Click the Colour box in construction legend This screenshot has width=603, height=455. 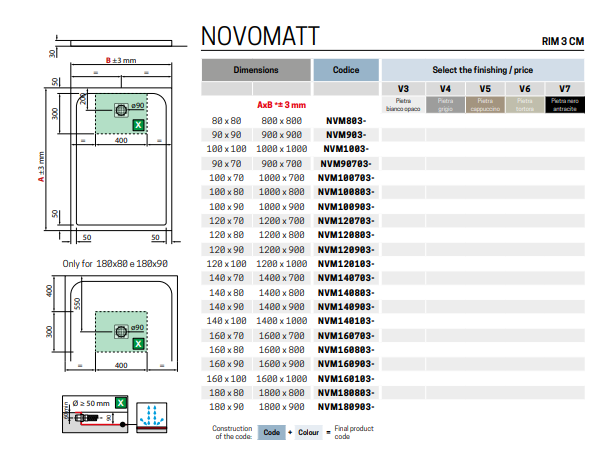309,432
